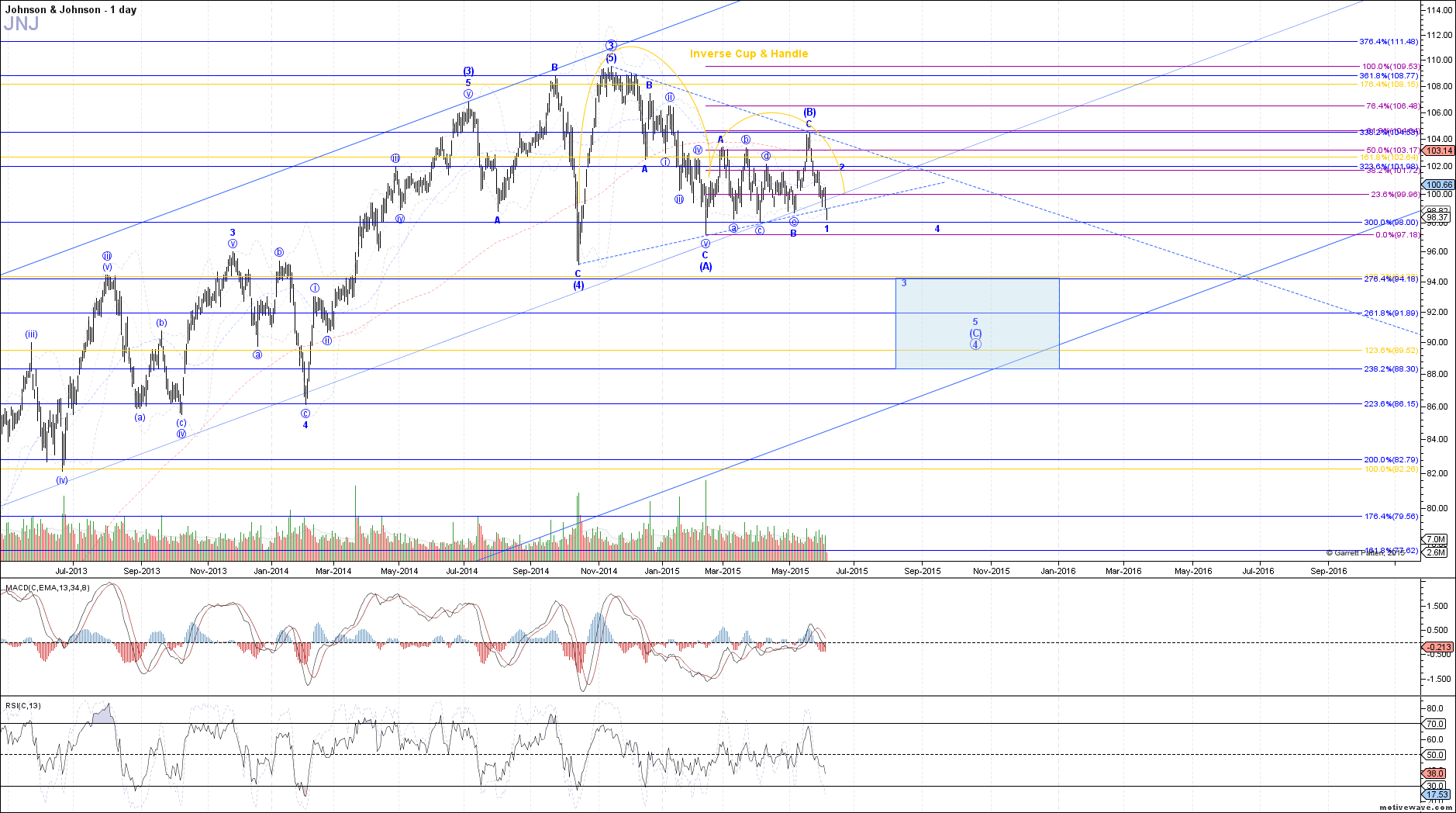Click the 300.0%(98.00) Fibonacci label
The width and height of the screenshot is (1456, 813).
point(1391,223)
